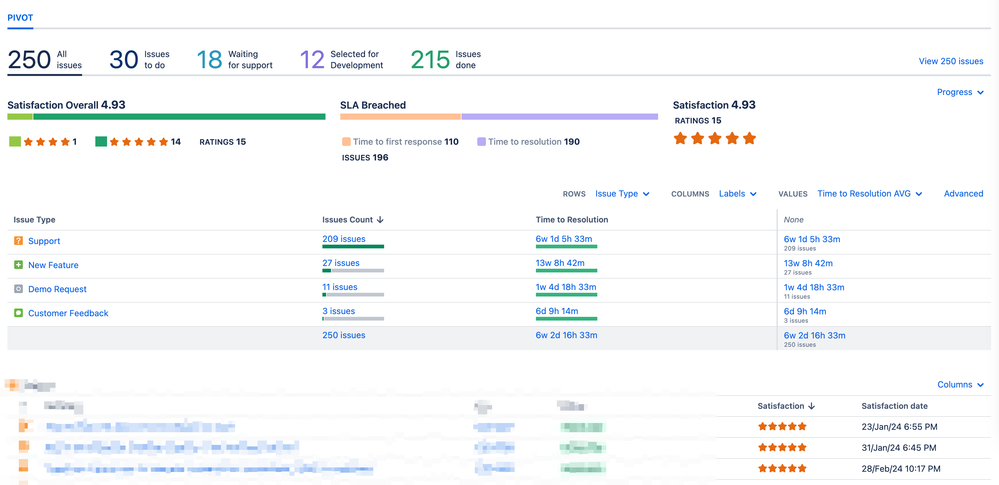This screenshot has width=999, height=485.
Task: Click the Time to Resolution column header
Action: [572, 220]
